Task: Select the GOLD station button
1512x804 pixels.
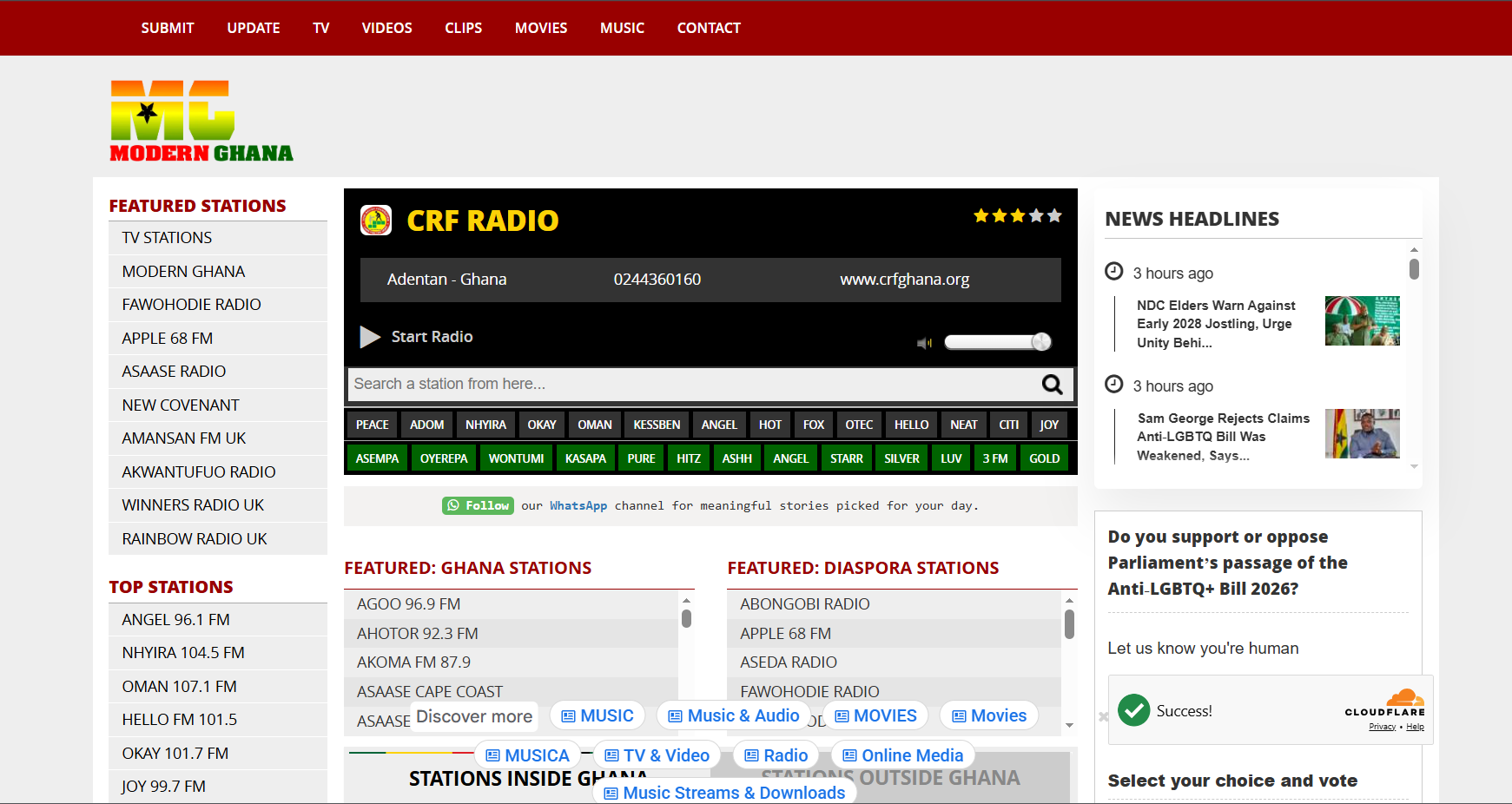Action: (1045, 458)
